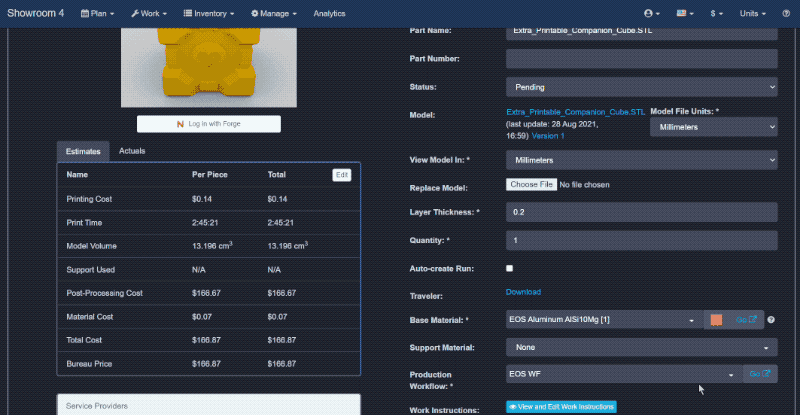Open the Version 1 link
Viewport: 800px width, 415px height.
(x=548, y=136)
